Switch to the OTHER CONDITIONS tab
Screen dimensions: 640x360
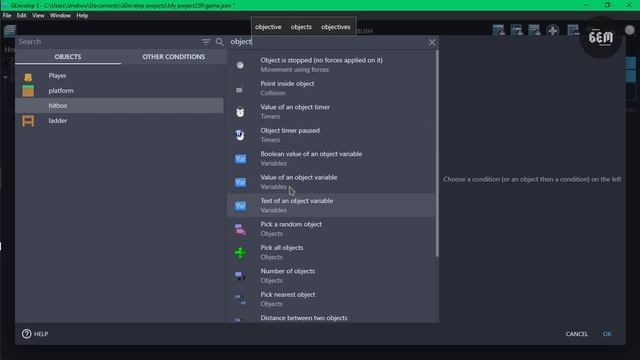[174, 57]
